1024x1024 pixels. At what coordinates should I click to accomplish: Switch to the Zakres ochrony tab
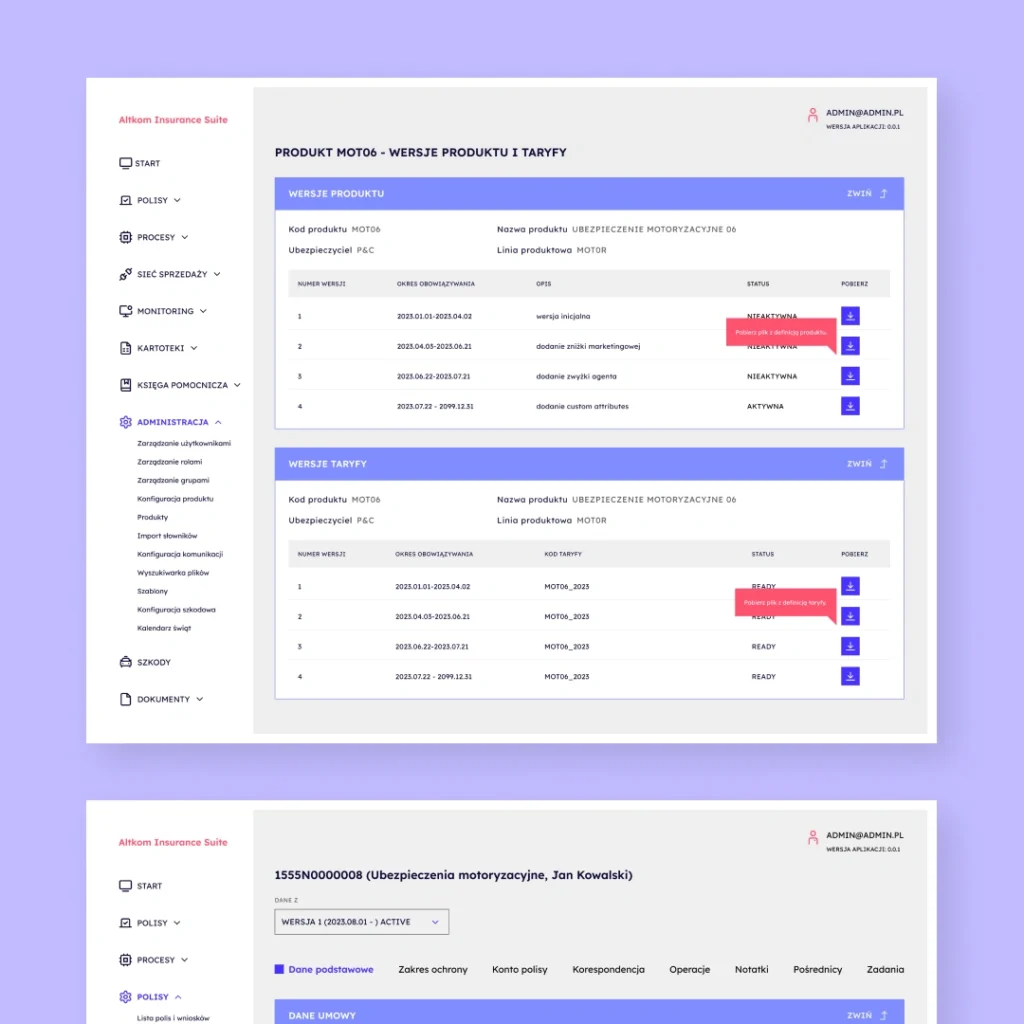point(432,969)
